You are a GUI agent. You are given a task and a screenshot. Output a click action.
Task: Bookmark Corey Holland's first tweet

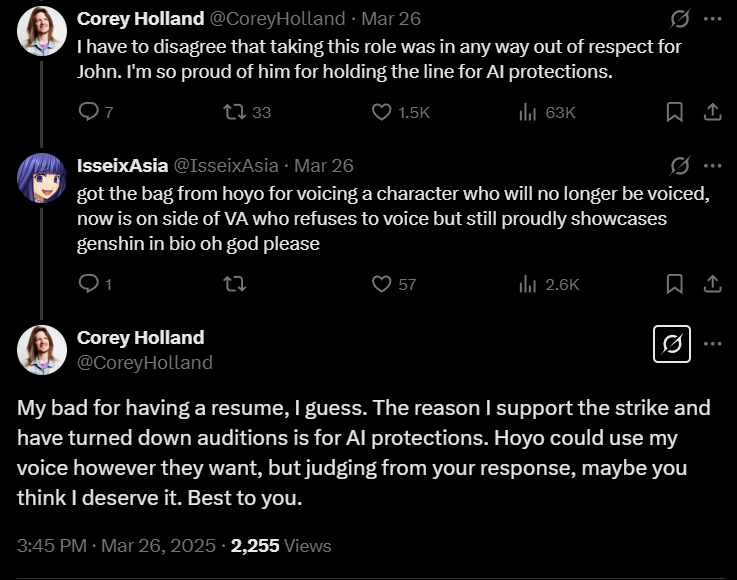click(x=674, y=112)
